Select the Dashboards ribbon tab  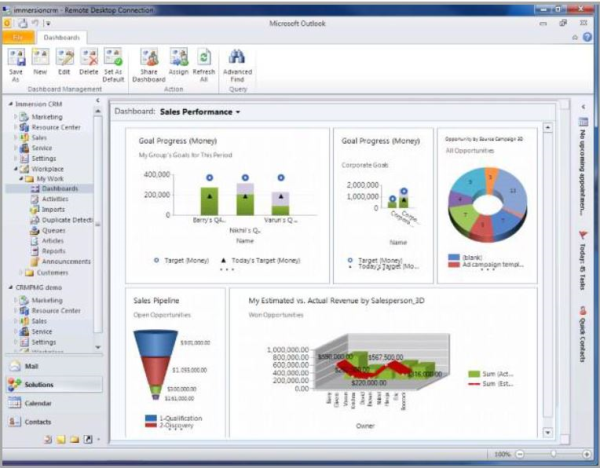[61, 37]
